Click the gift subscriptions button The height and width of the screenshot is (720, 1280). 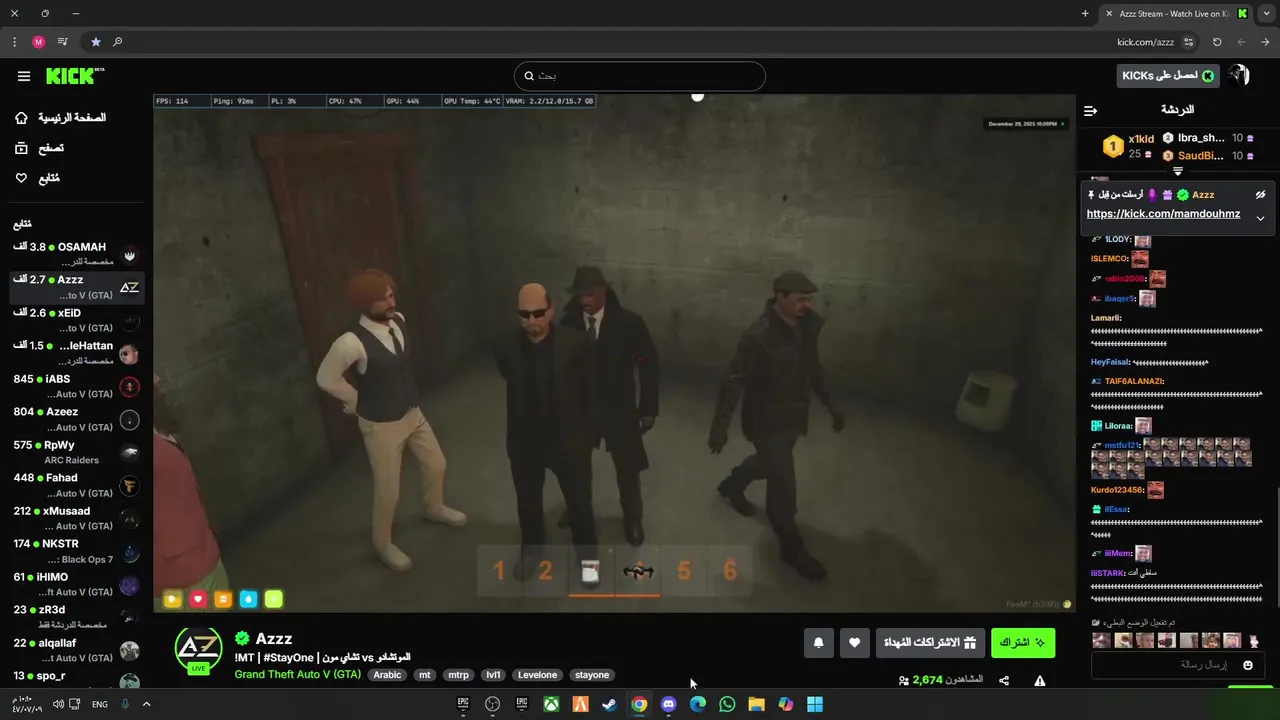pos(930,643)
